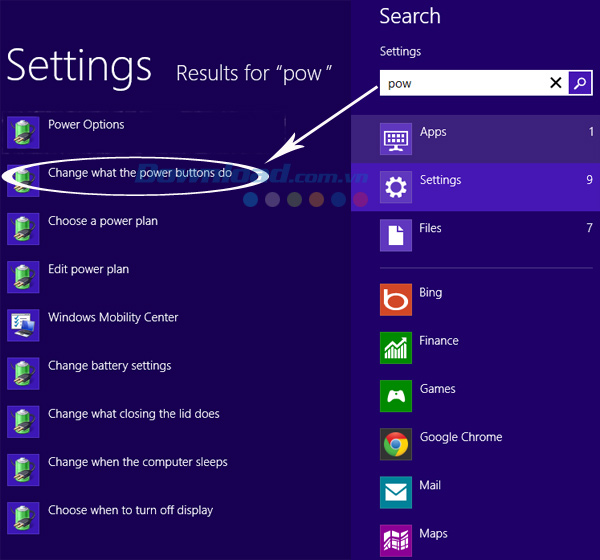This screenshot has height=560, width=600.
Task: Click the turn off display battery icon
Action: point(23,518)
